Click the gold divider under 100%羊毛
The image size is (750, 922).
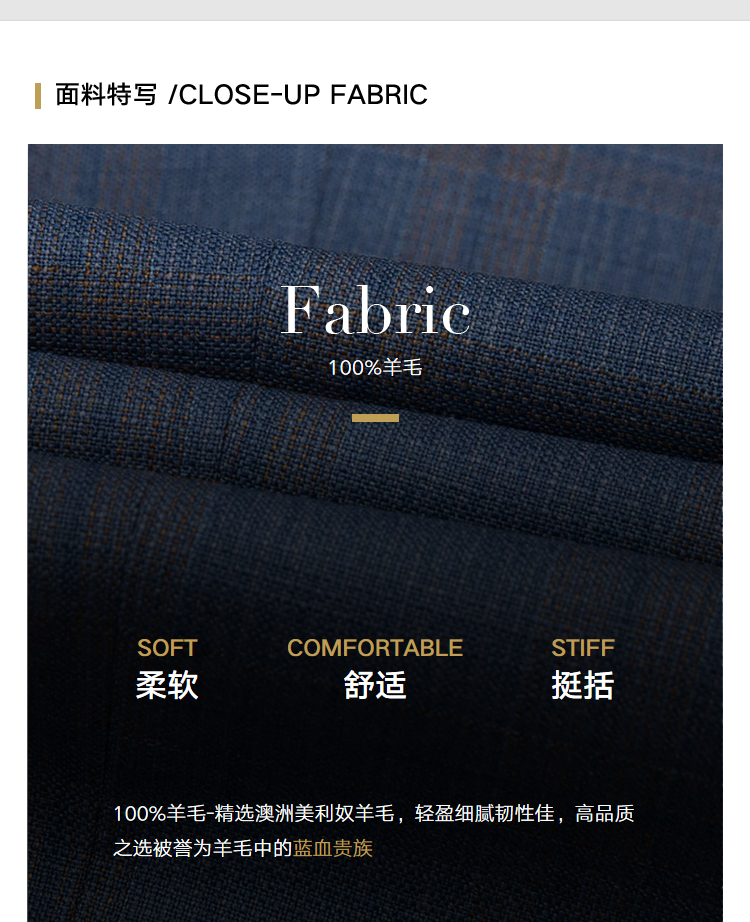(x=375, y=418)
